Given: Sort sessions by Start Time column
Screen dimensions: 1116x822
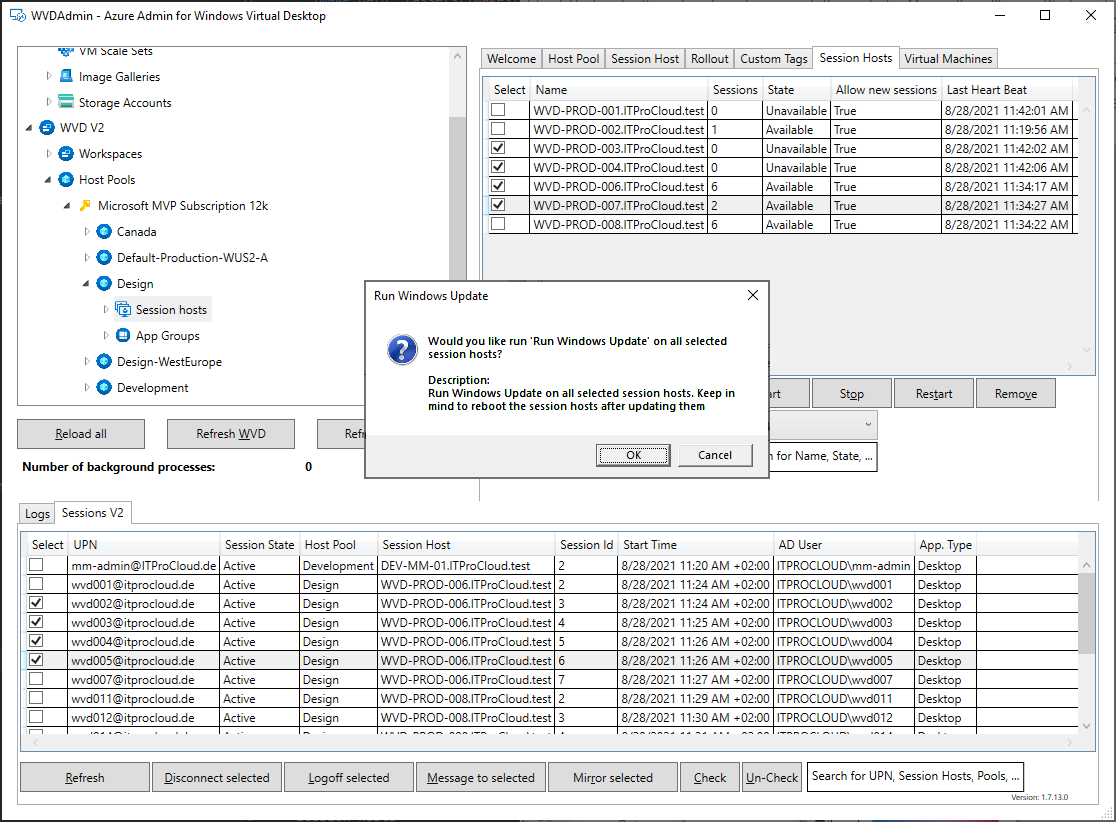Looking at the screenshot, I should 695,544.
